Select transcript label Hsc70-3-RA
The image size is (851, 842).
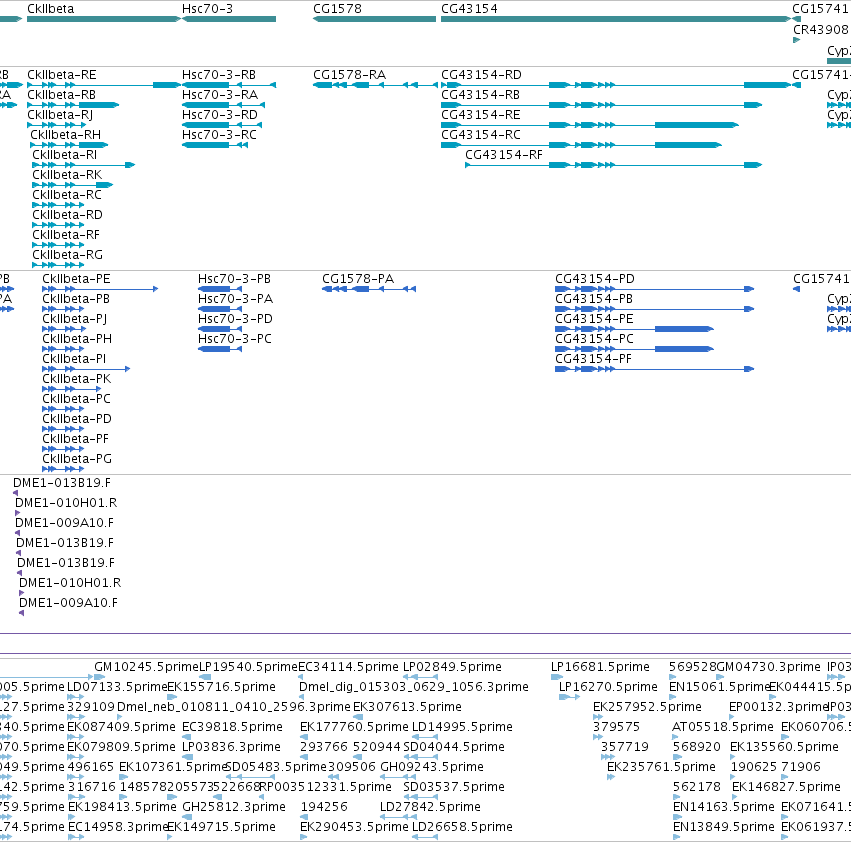click(220, 95)
